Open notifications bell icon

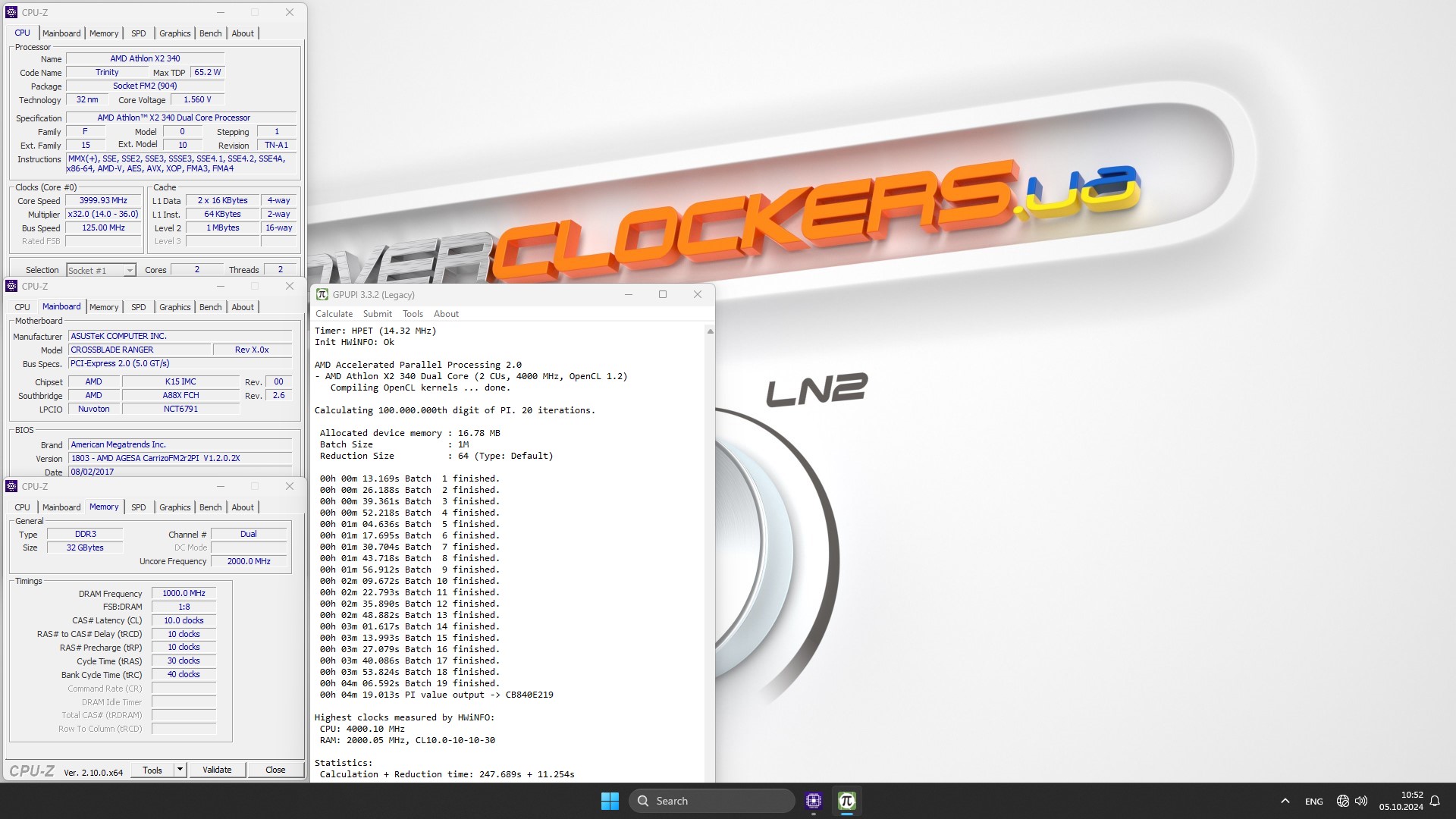click(x=1435, y=801)
